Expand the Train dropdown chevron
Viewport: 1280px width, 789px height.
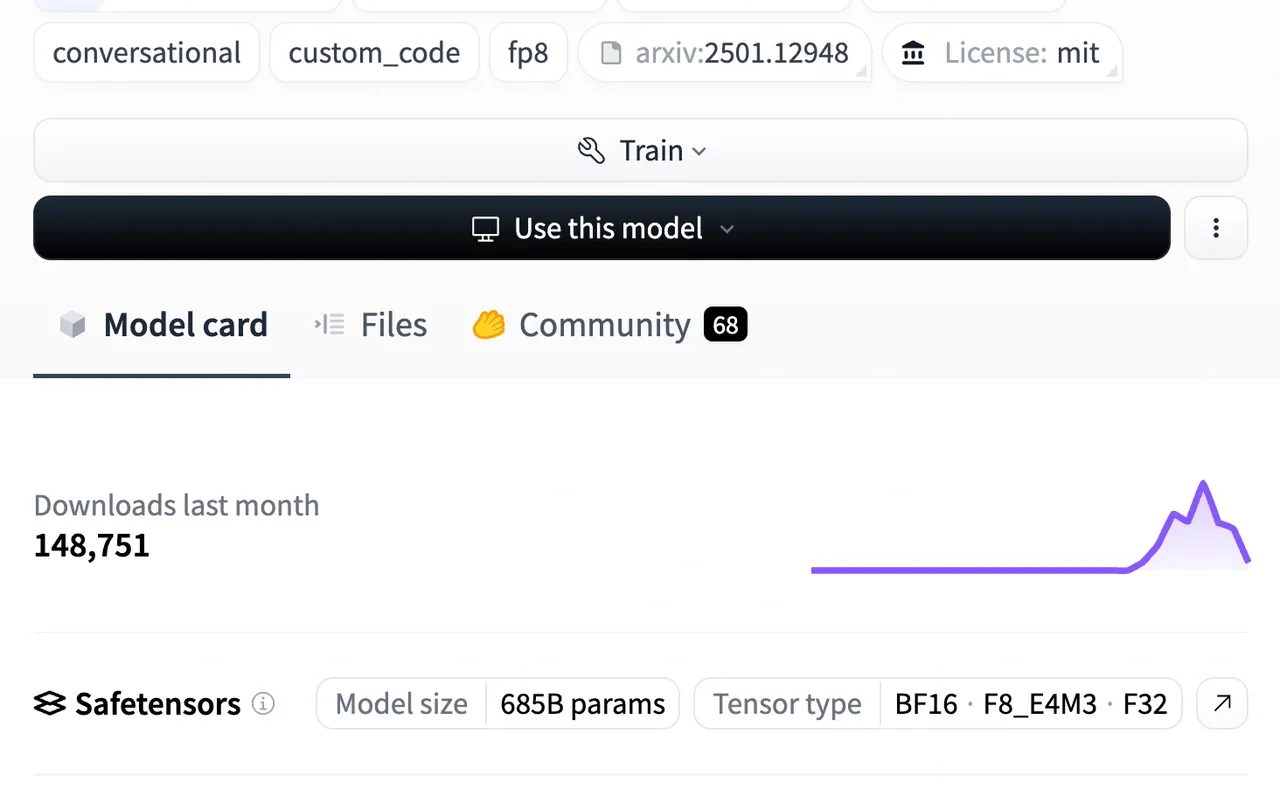point(700,151)
